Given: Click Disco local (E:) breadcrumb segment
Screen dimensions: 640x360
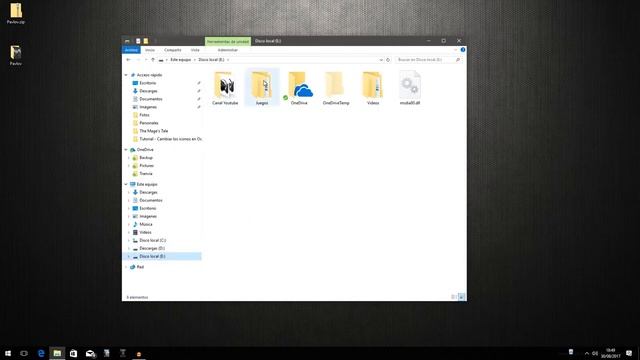Looking at the screenshot, I should [211, 60].
